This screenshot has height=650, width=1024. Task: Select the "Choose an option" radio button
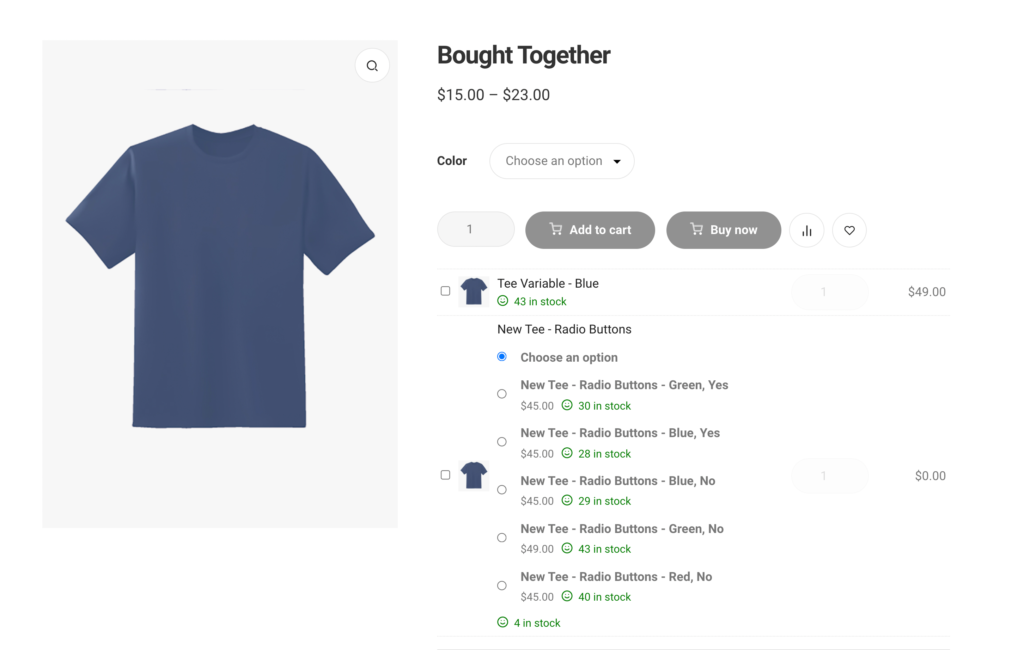point(502,357)
